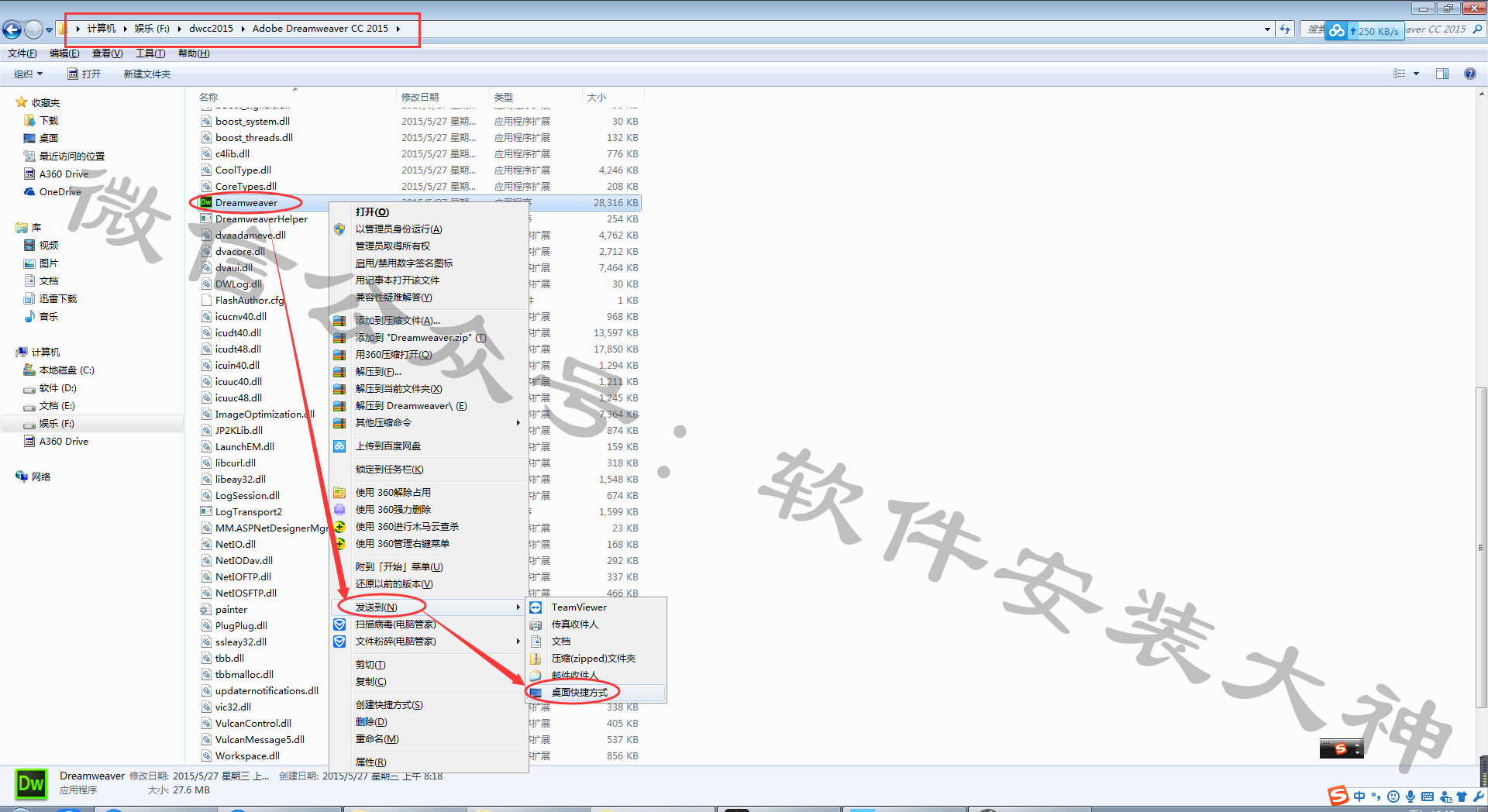Click the Open toolbar button
1488x812 pixels.
tap(84, 74)
